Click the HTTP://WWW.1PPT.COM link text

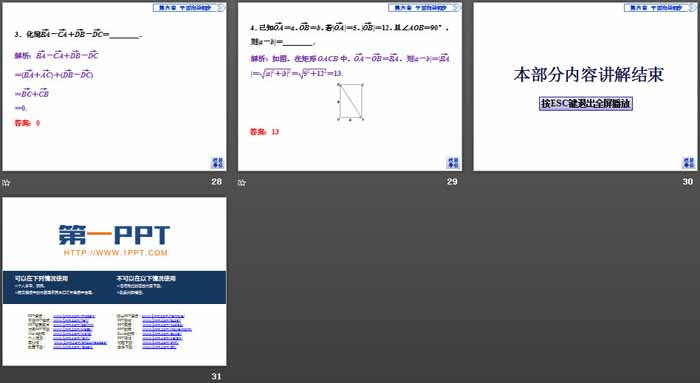[116, 253]
